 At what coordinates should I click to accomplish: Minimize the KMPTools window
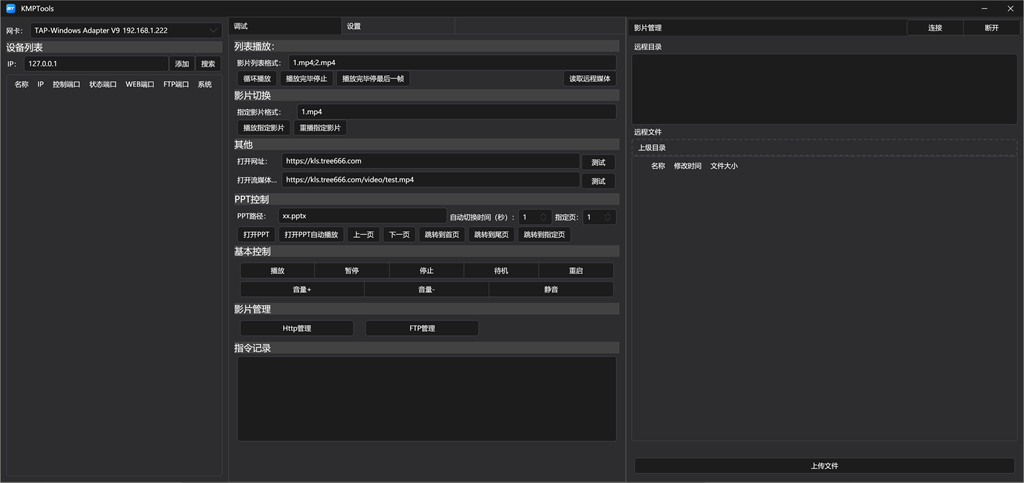(984, 8)
